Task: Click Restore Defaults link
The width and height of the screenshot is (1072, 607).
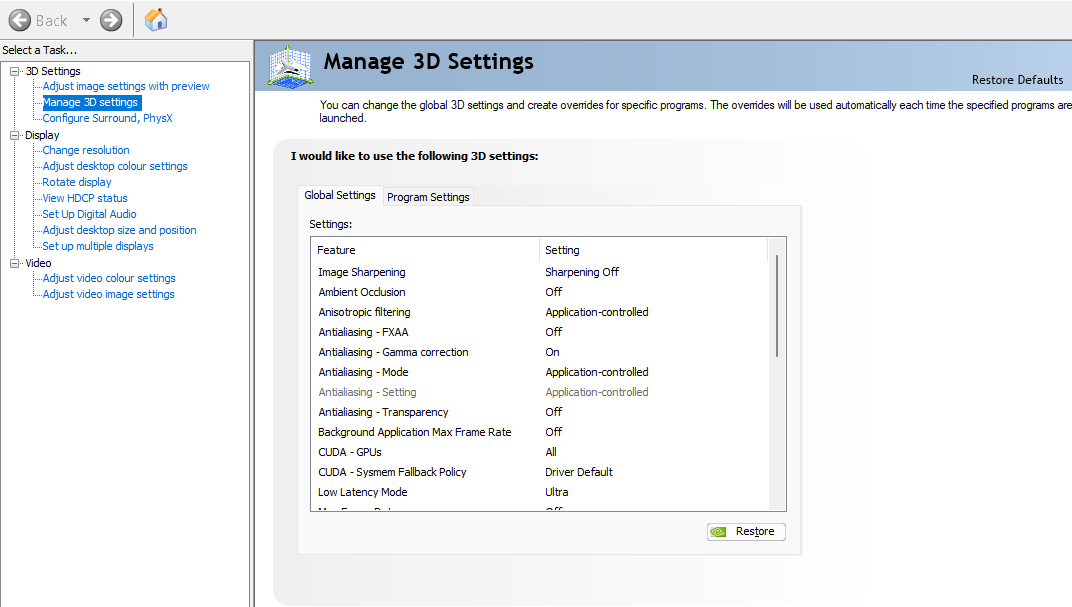Action: tap(1017, 80)
